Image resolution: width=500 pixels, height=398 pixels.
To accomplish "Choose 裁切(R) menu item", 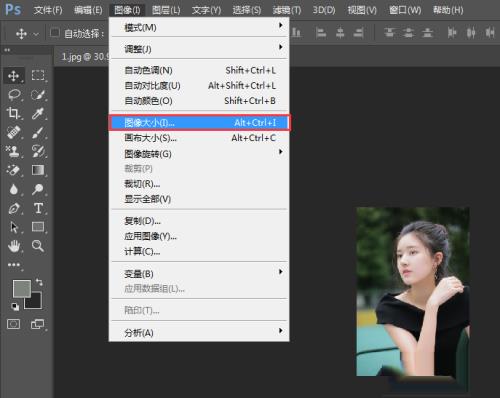I will (199, 184).
